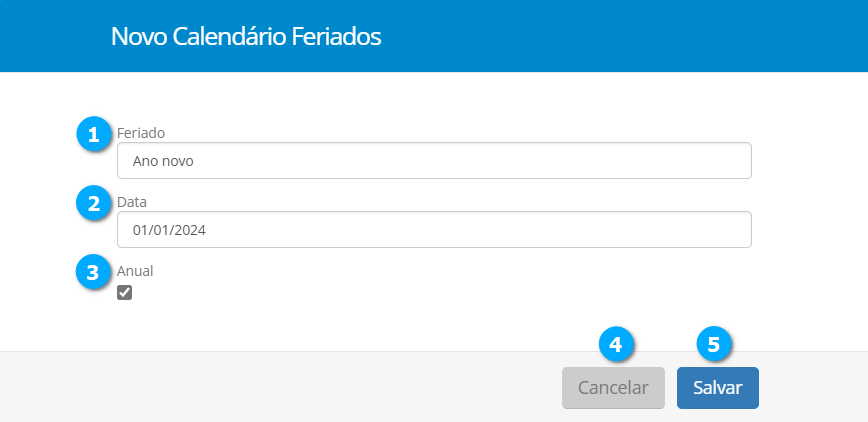Image resolution: width=868 pixels, height=422 pixels.
Task: Click the number 1 annotation badge
Action: [94, 134]
